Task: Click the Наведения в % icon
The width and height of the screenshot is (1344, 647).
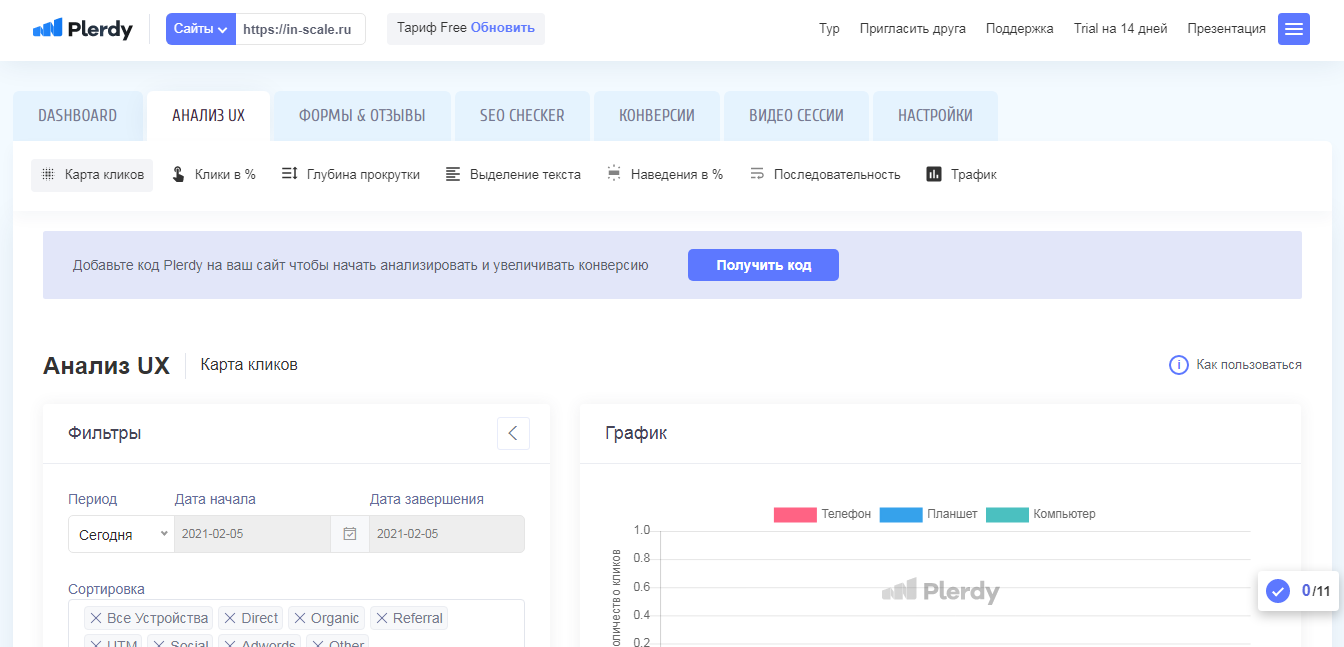Action: (x=614, y=174)
